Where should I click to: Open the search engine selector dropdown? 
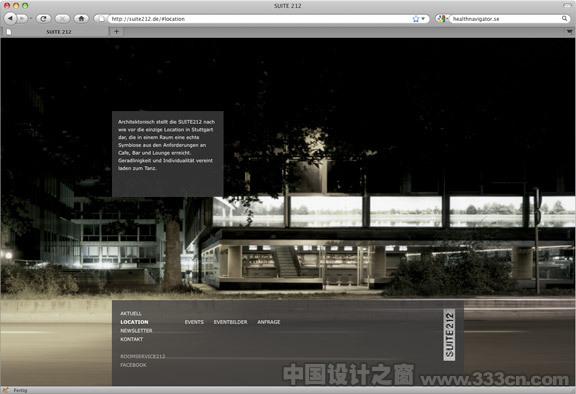click(x=442, y=18)
